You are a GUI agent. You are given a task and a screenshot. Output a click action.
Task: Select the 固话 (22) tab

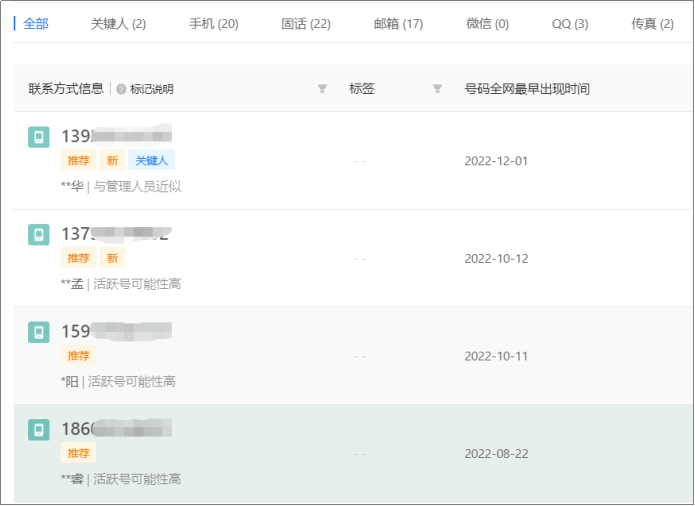[x=306, y=23]
